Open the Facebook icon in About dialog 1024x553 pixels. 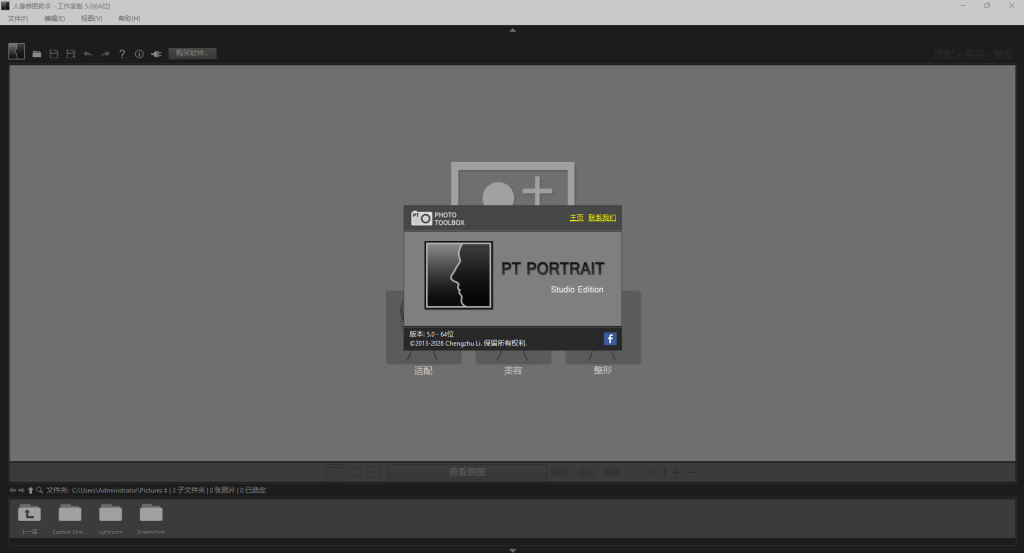click(610, 338)
